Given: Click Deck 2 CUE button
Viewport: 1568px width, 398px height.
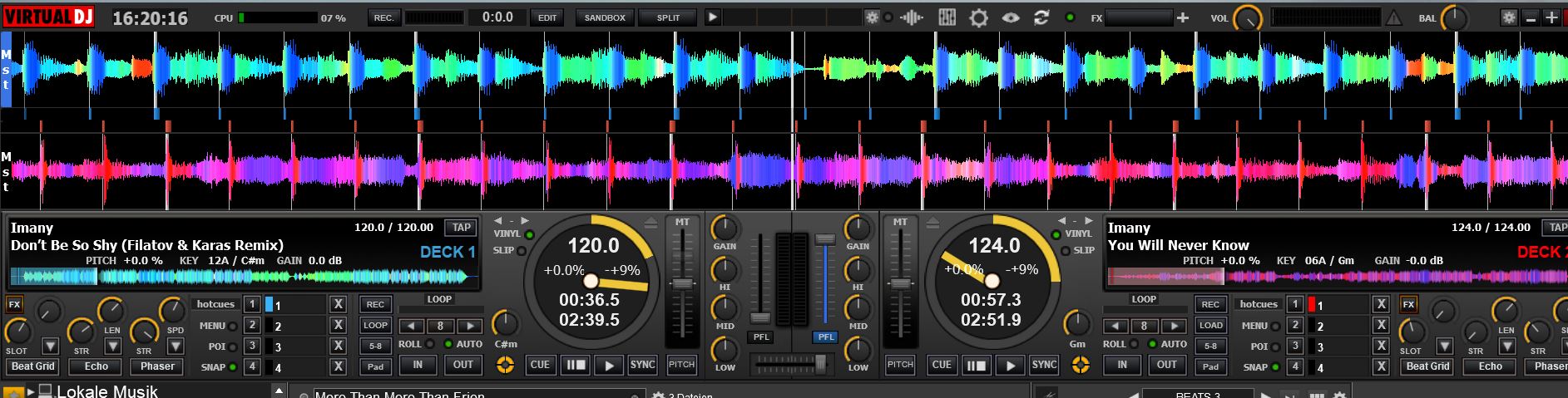Looking at the screenshot, I should point(942,365).
